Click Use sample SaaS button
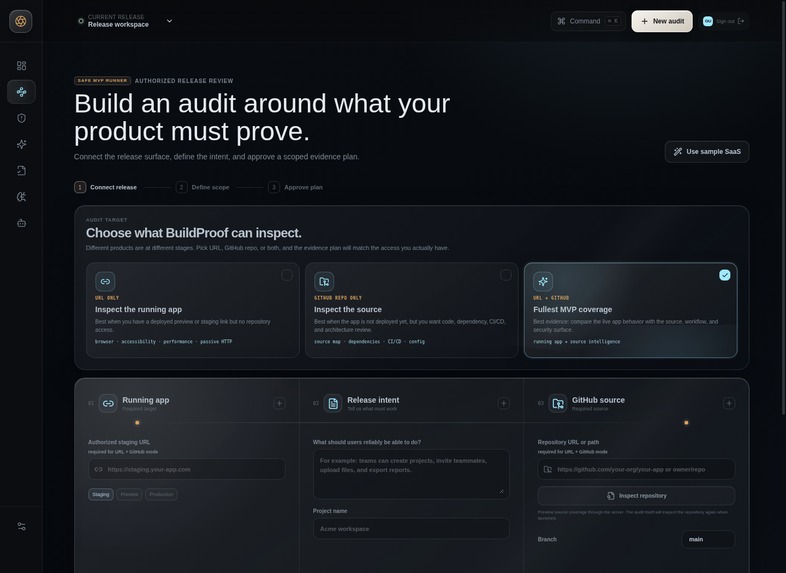 [707, 151]
